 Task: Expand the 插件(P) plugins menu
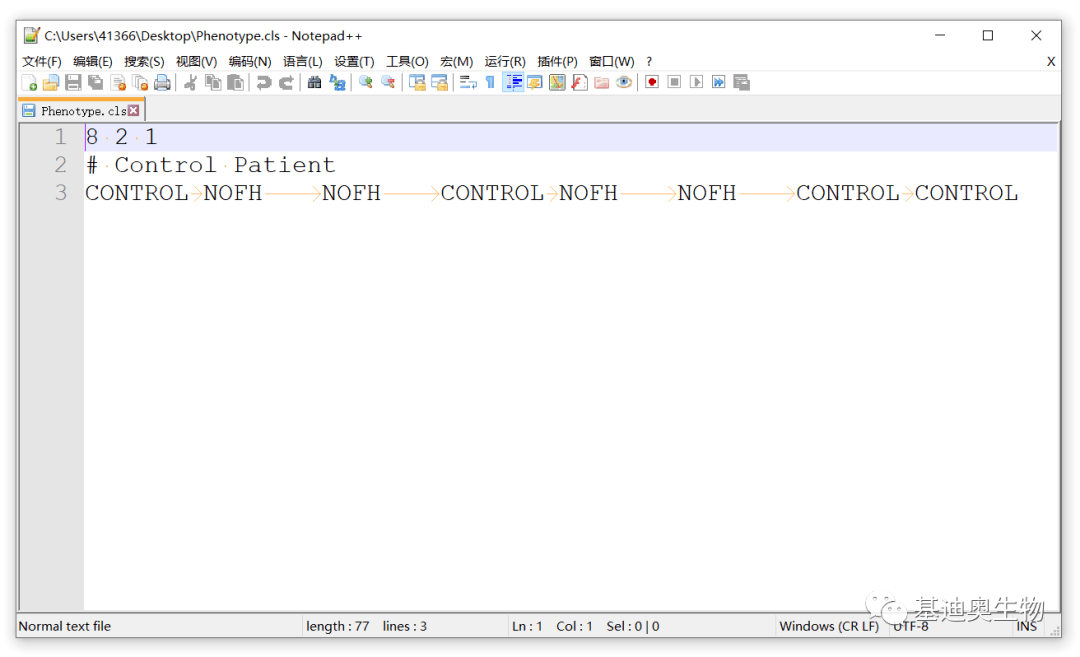[557, 62]
